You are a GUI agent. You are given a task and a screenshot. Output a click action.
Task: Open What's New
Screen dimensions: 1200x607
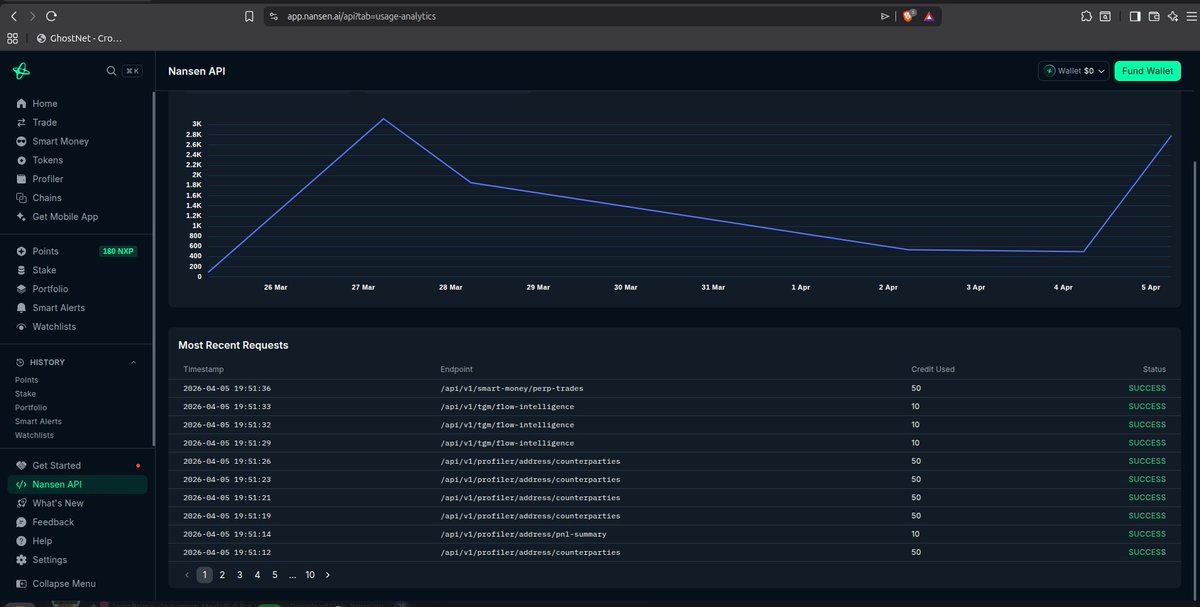[58, 503]
